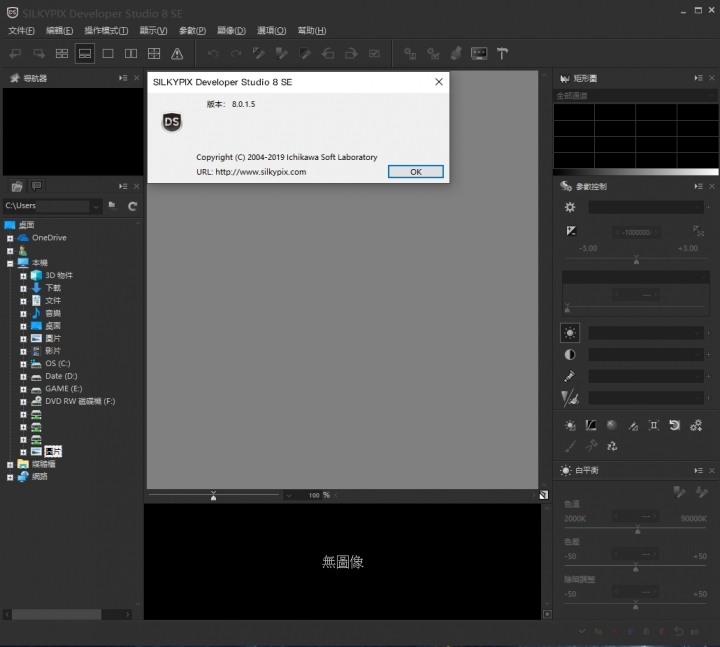Expand the 媒體櫃 tree node
Screen dimensions: 720x647
10,465
